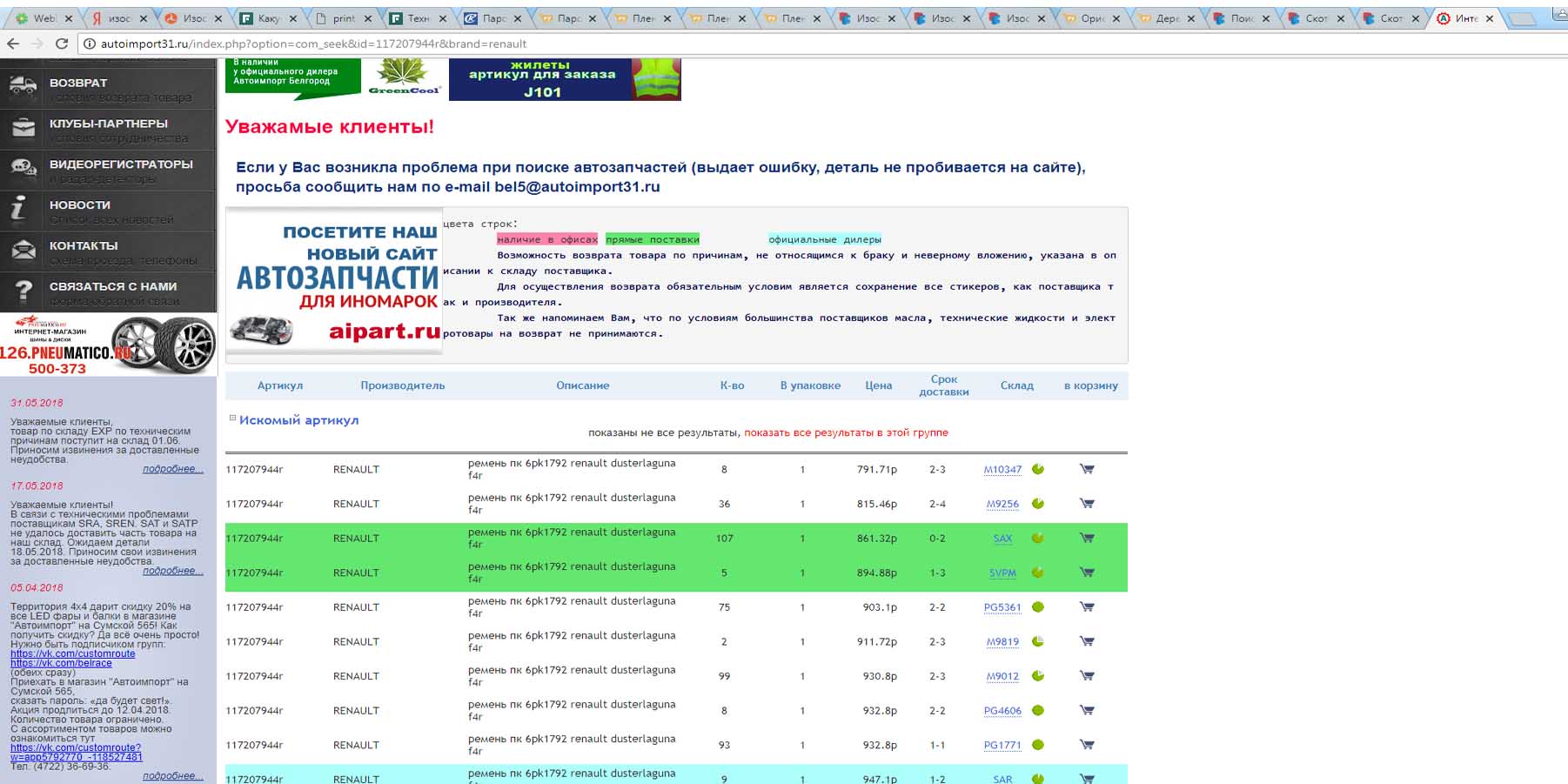Switch to the 'Каку' browser tab

click(270, 18)
